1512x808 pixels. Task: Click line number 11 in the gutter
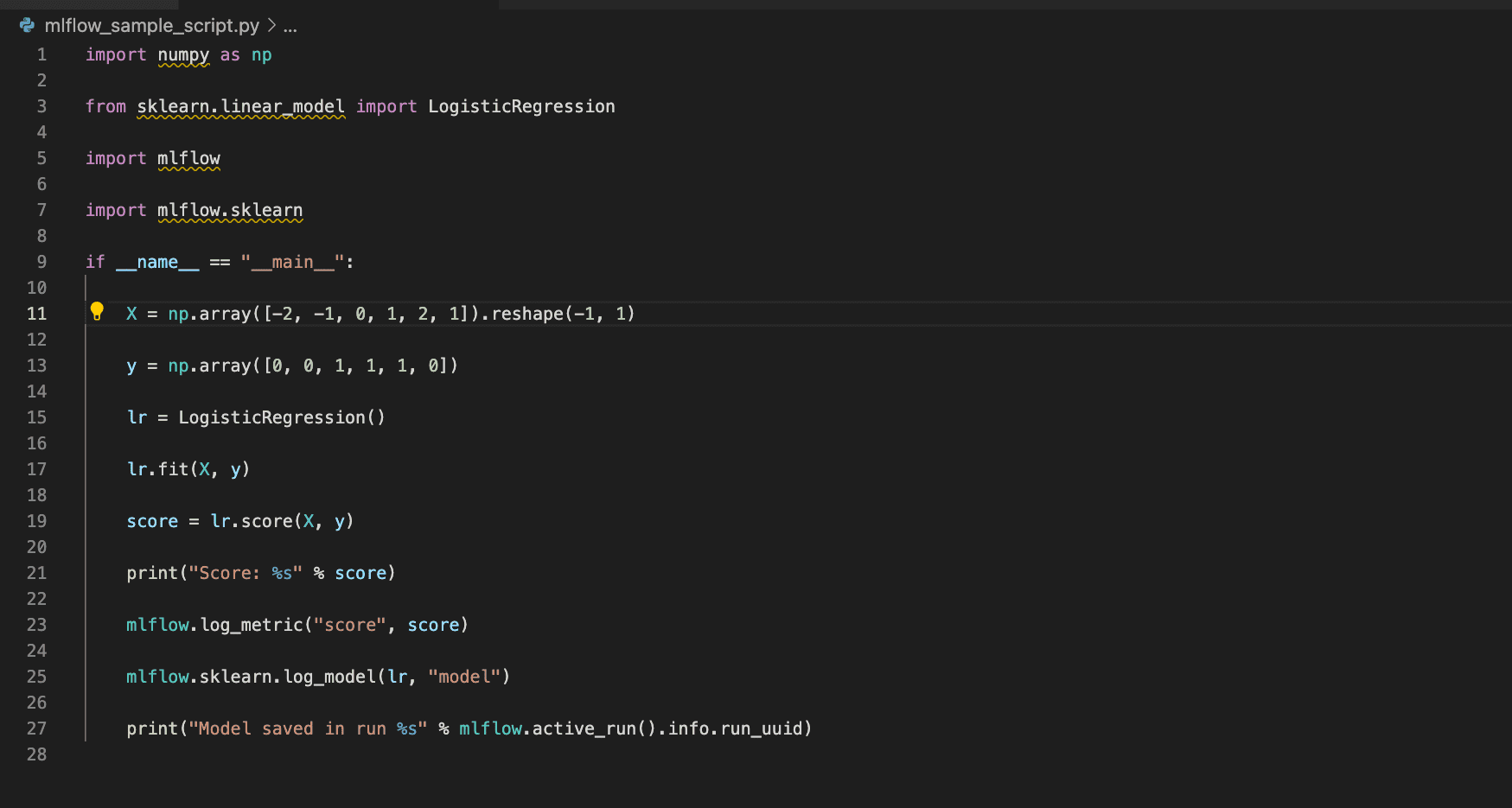tap(36, 314)
